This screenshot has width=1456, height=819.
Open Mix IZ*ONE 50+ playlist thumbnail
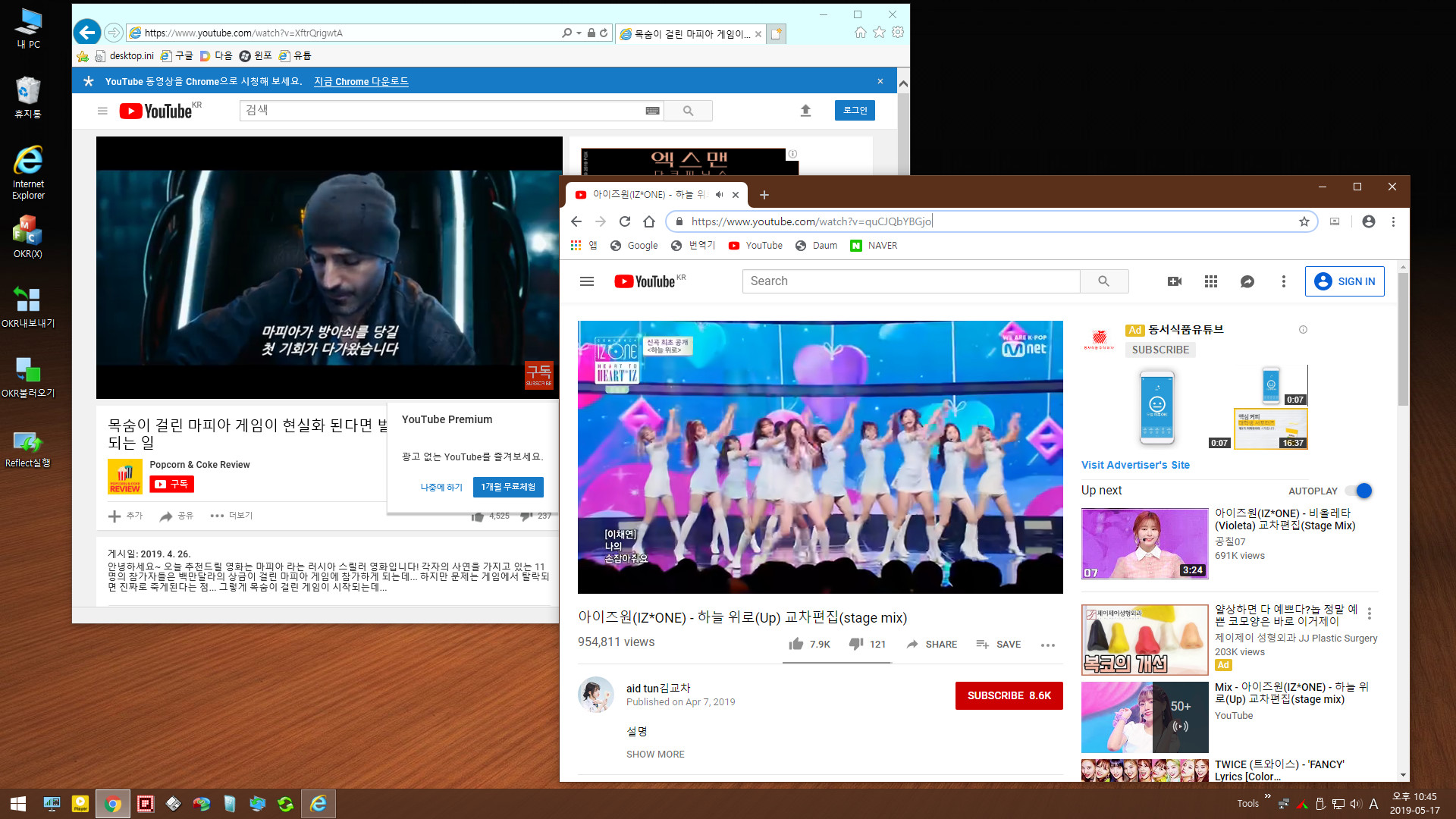tap(1144, 717)
